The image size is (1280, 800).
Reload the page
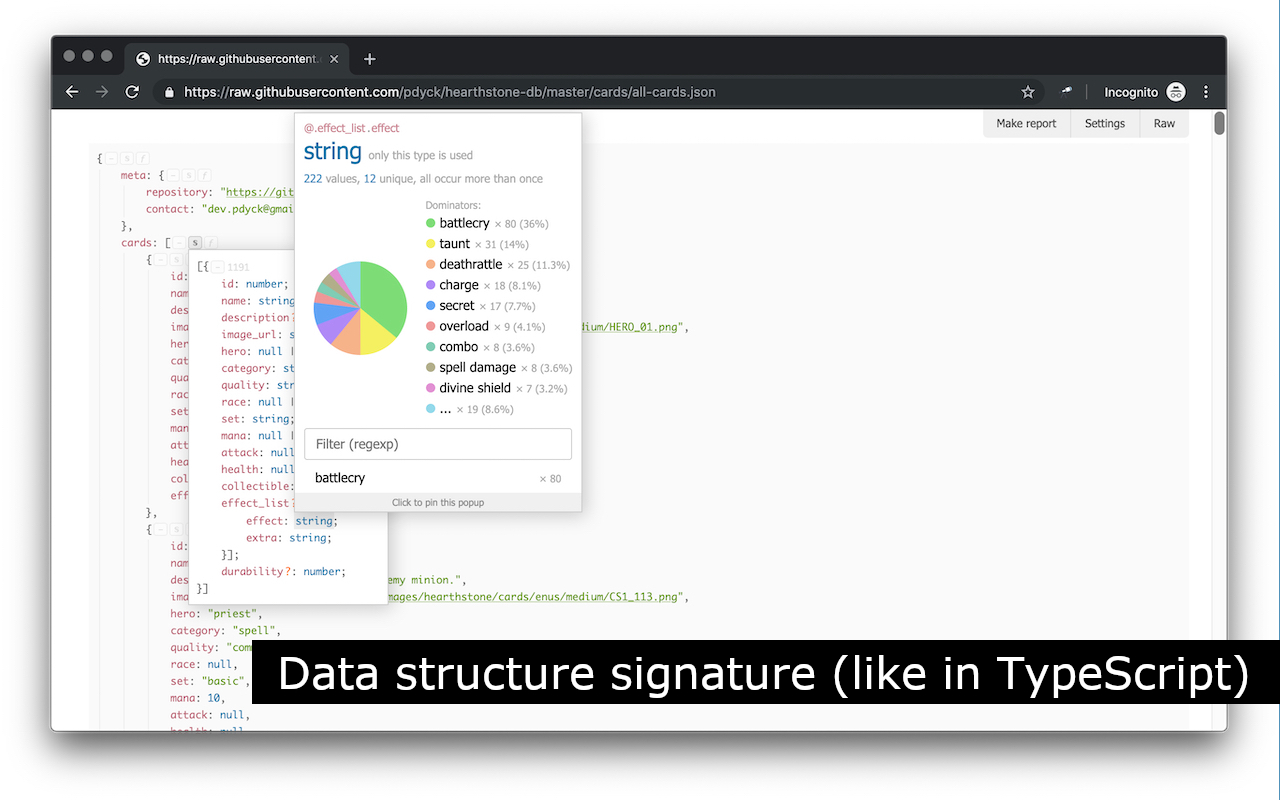(132, 92)
